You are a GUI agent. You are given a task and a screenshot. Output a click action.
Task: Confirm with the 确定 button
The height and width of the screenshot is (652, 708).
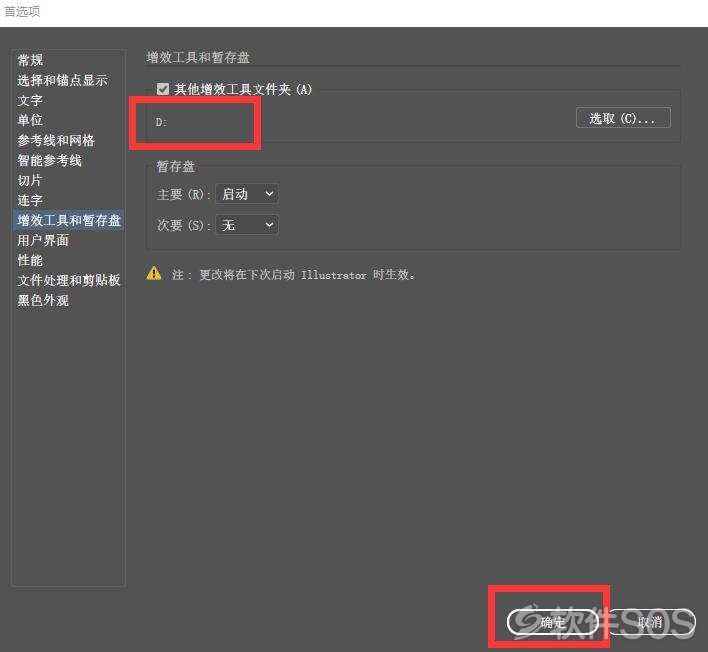pos(553,622)
